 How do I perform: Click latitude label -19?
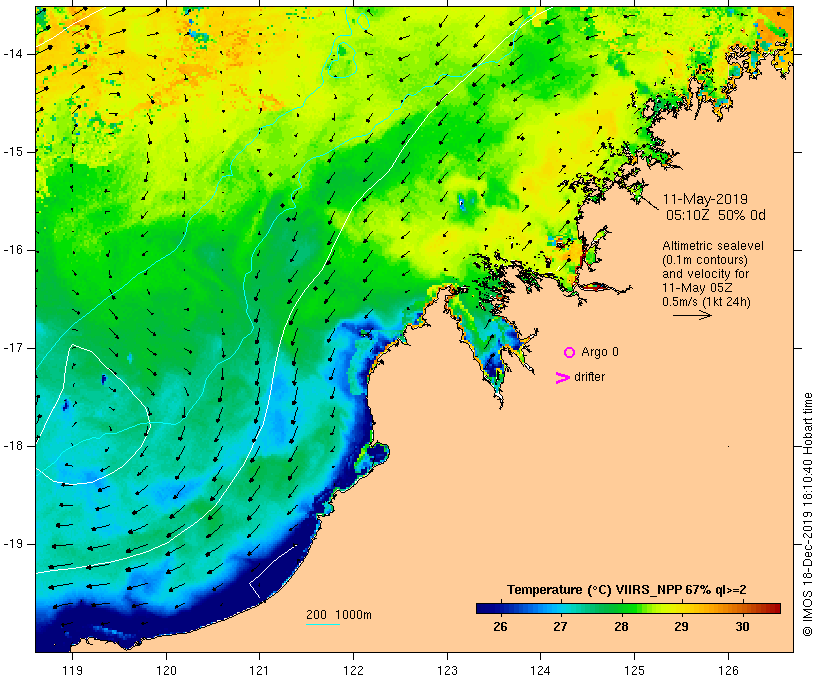click(x=13, y=544)
